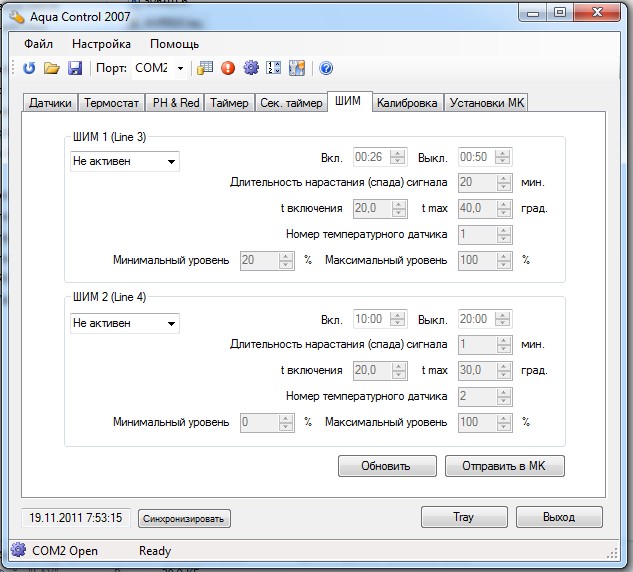Open the COM port dropdown
633x572 pixels.
180,68
